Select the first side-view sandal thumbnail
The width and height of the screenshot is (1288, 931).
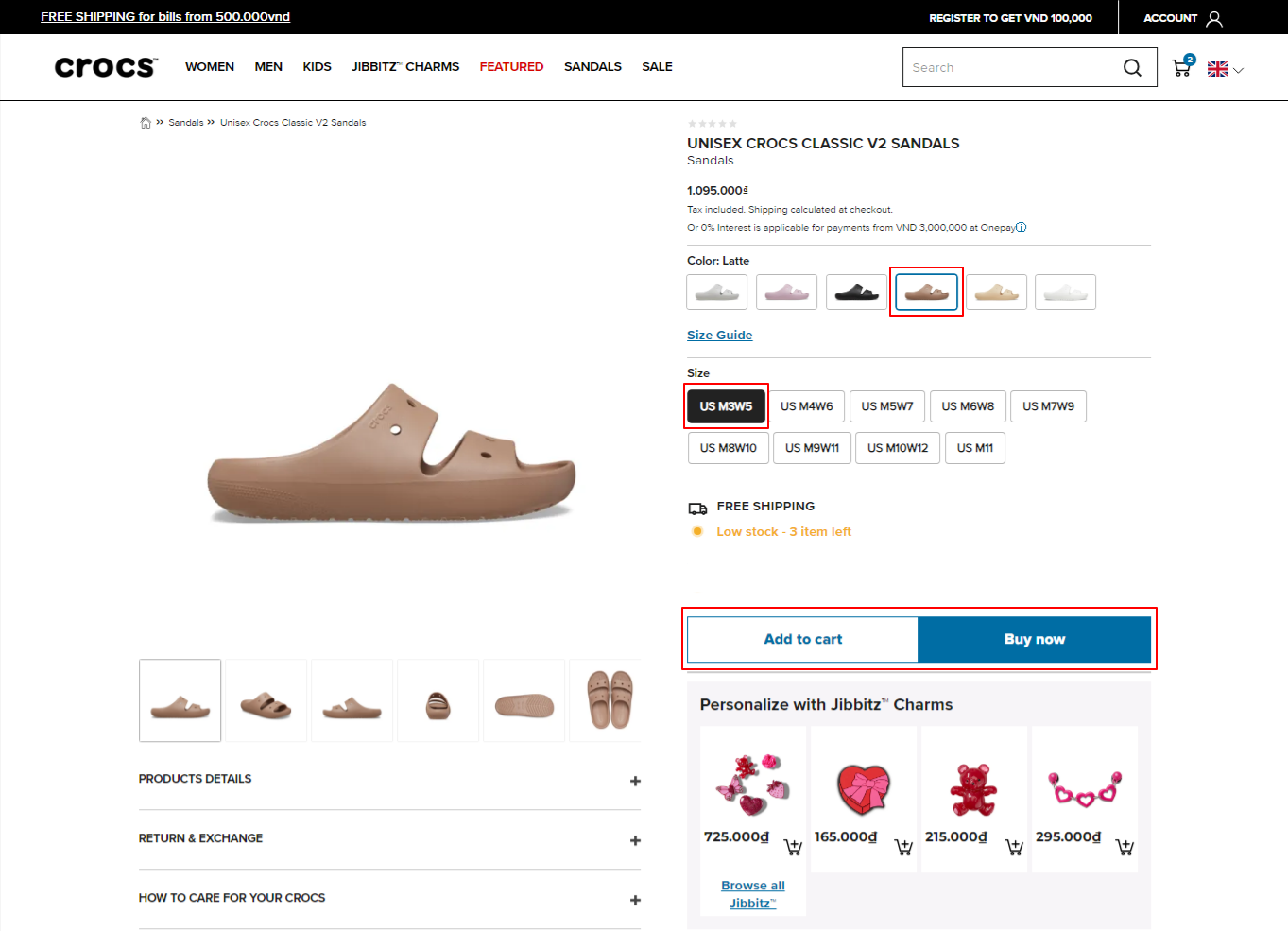[x=180, y=701]
